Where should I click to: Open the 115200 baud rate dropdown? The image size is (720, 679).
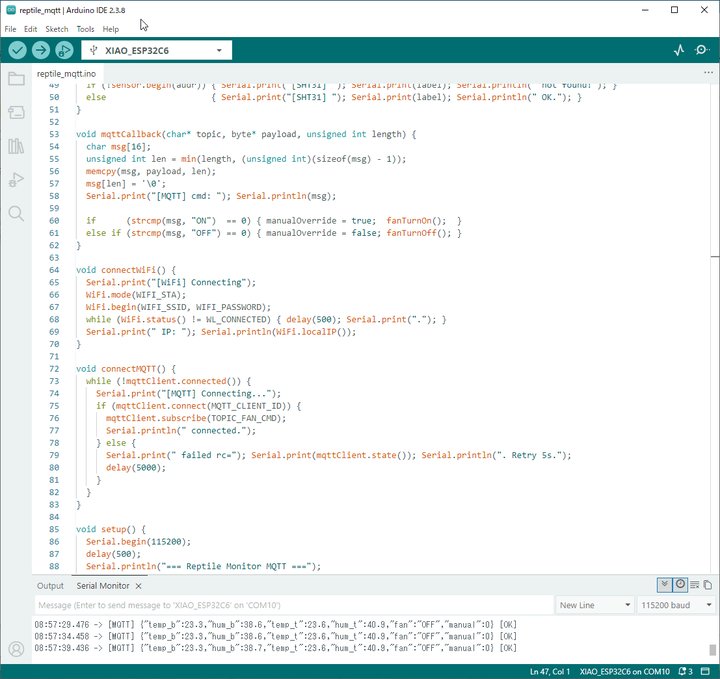coord(677,605)
